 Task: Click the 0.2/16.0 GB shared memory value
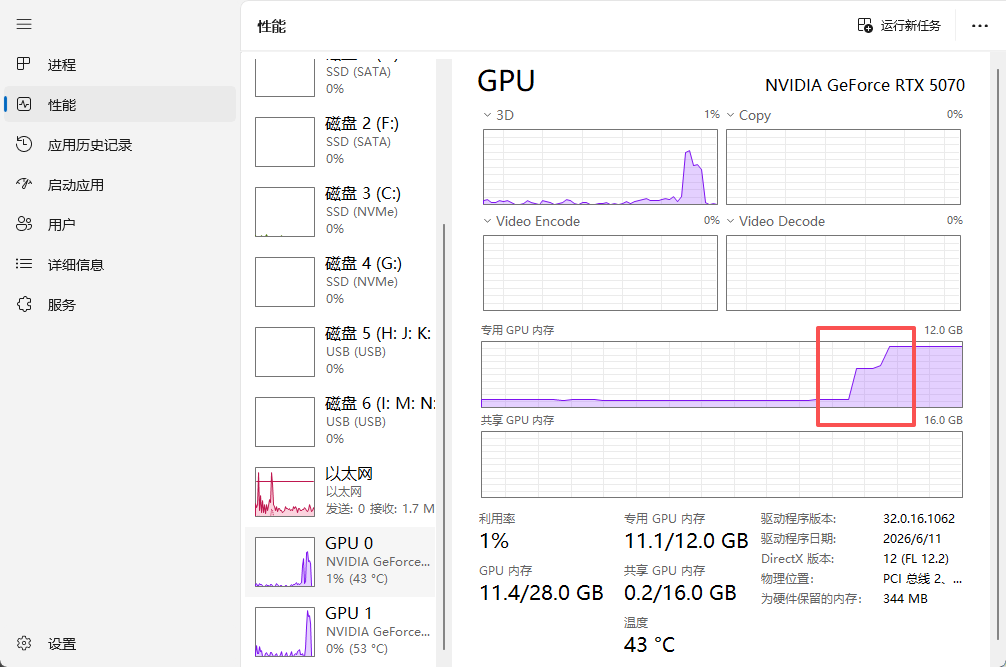[680, 593]
